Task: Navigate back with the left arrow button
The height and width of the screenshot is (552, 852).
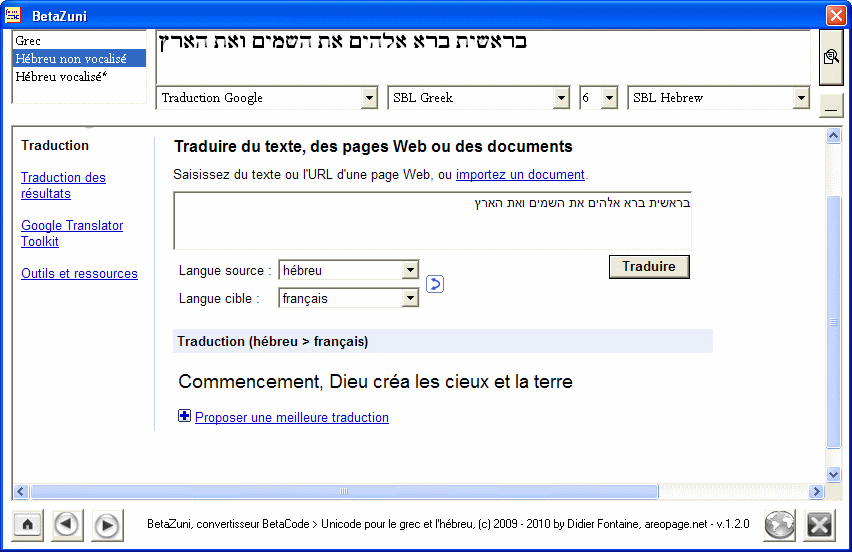Action: click(67, 525)
